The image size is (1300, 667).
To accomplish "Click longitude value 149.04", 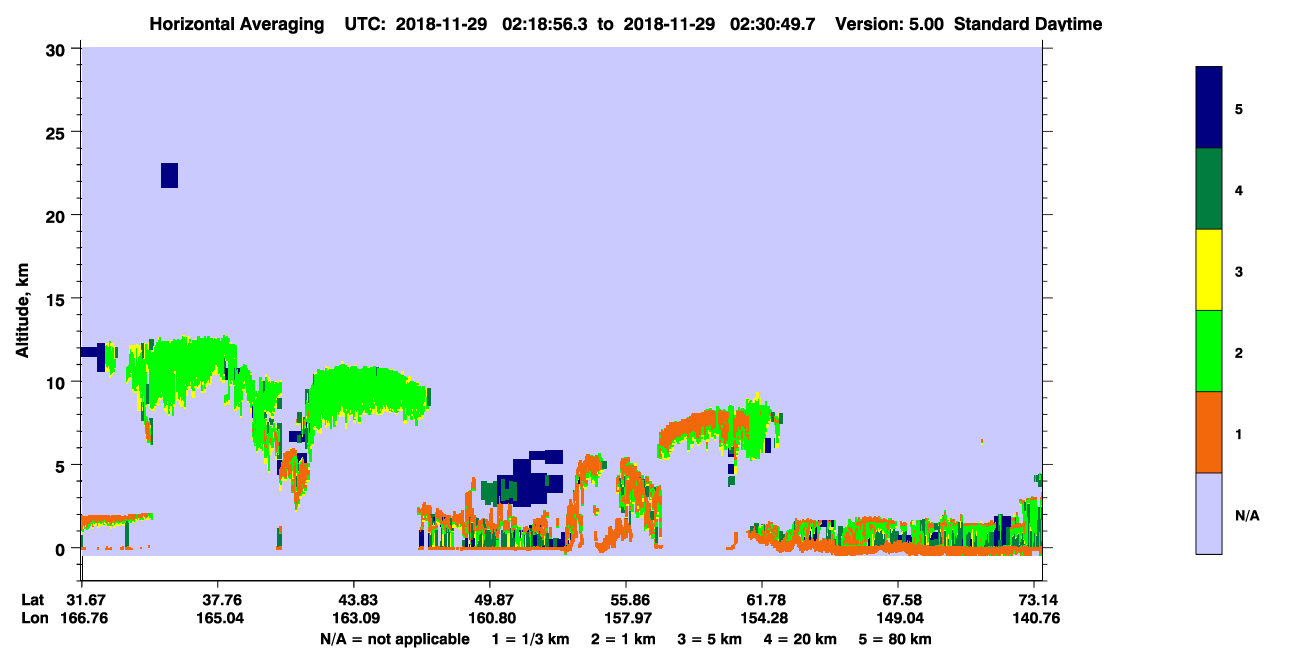I will [899, 618].
